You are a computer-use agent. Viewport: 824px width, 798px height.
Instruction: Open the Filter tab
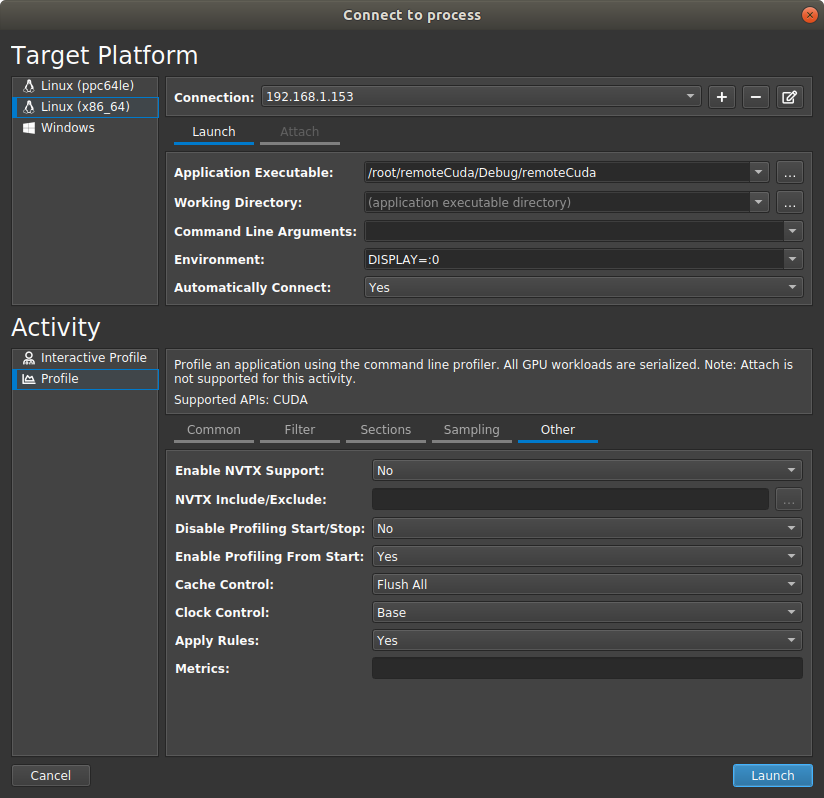tap(299, 430)
